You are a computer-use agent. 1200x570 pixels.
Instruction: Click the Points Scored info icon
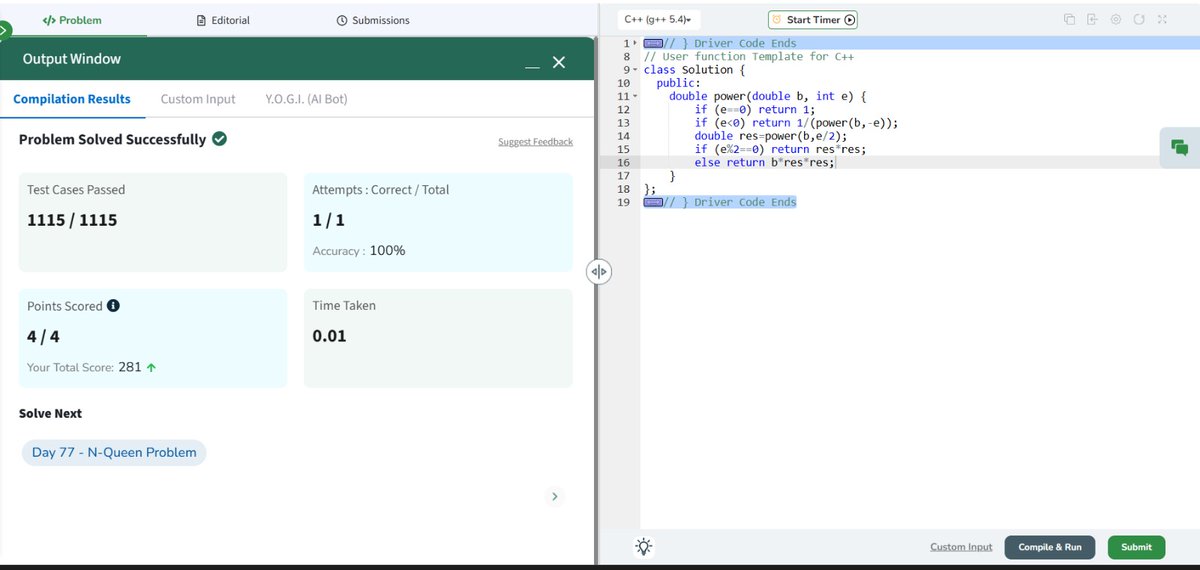pyautogui.click(x=114, y=306)
